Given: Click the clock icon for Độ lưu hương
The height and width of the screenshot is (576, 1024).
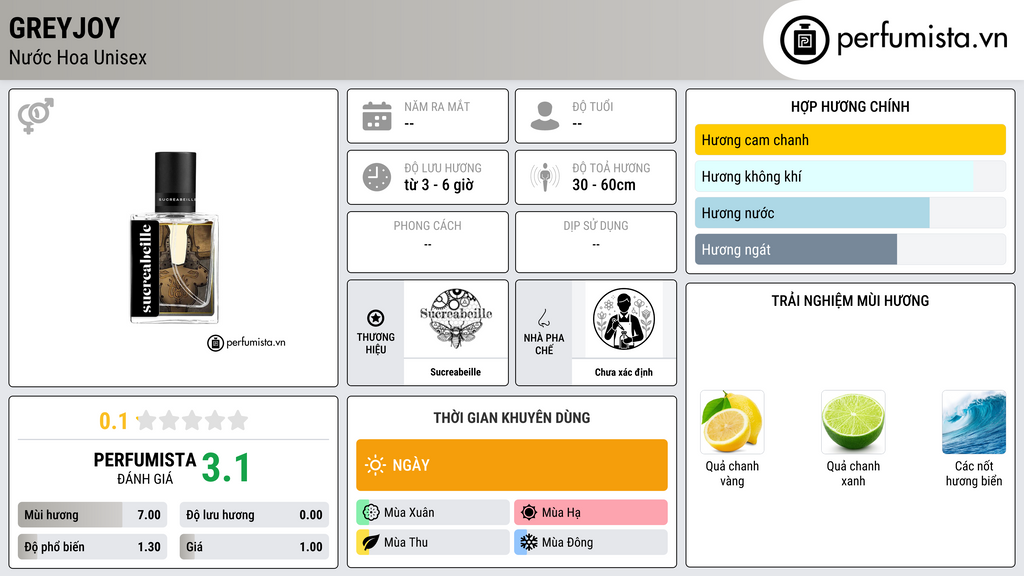Looking at the screenshot, I should (x=377, y=177).
